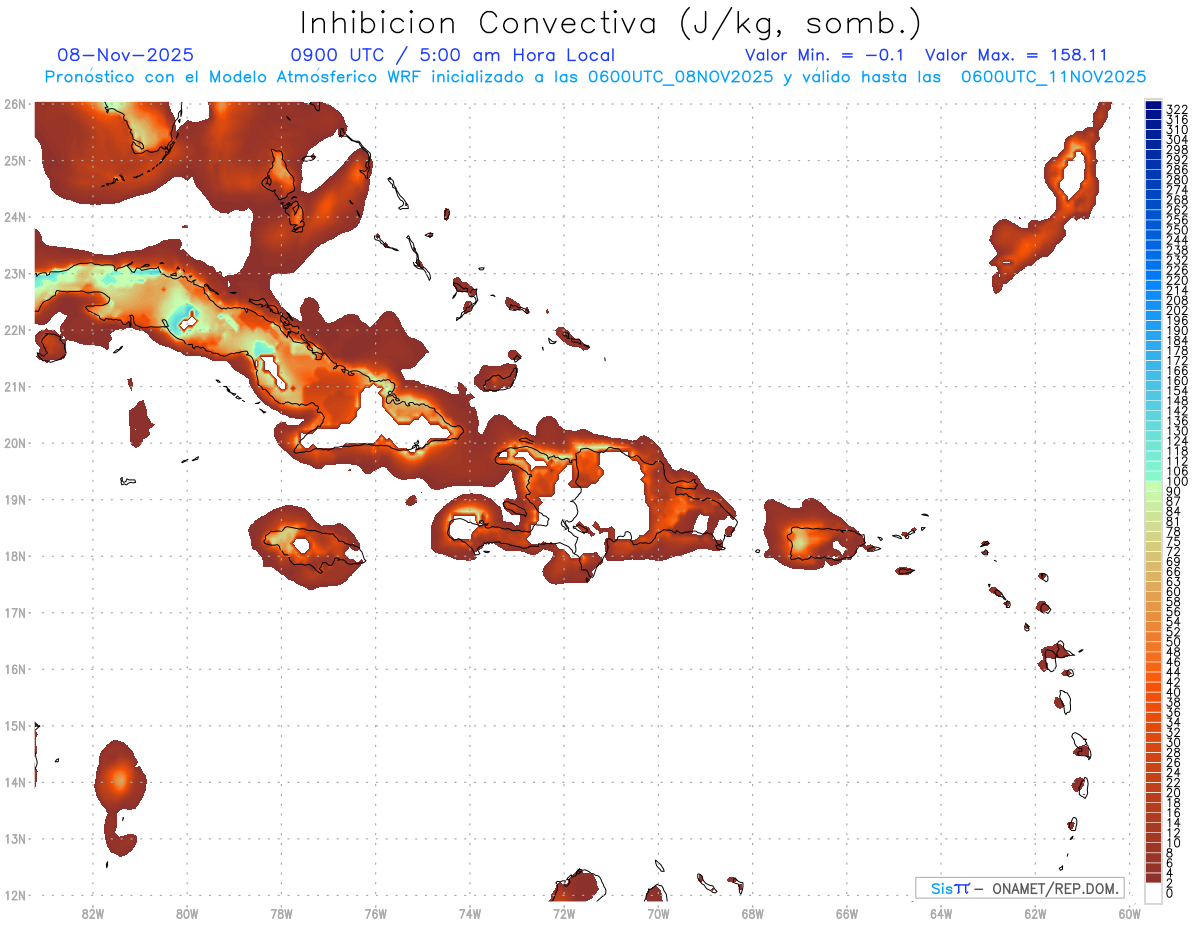Viewport: 1200px width, 927px height.
Task: Click the 62W longitude label
Action: (1035, 913)
